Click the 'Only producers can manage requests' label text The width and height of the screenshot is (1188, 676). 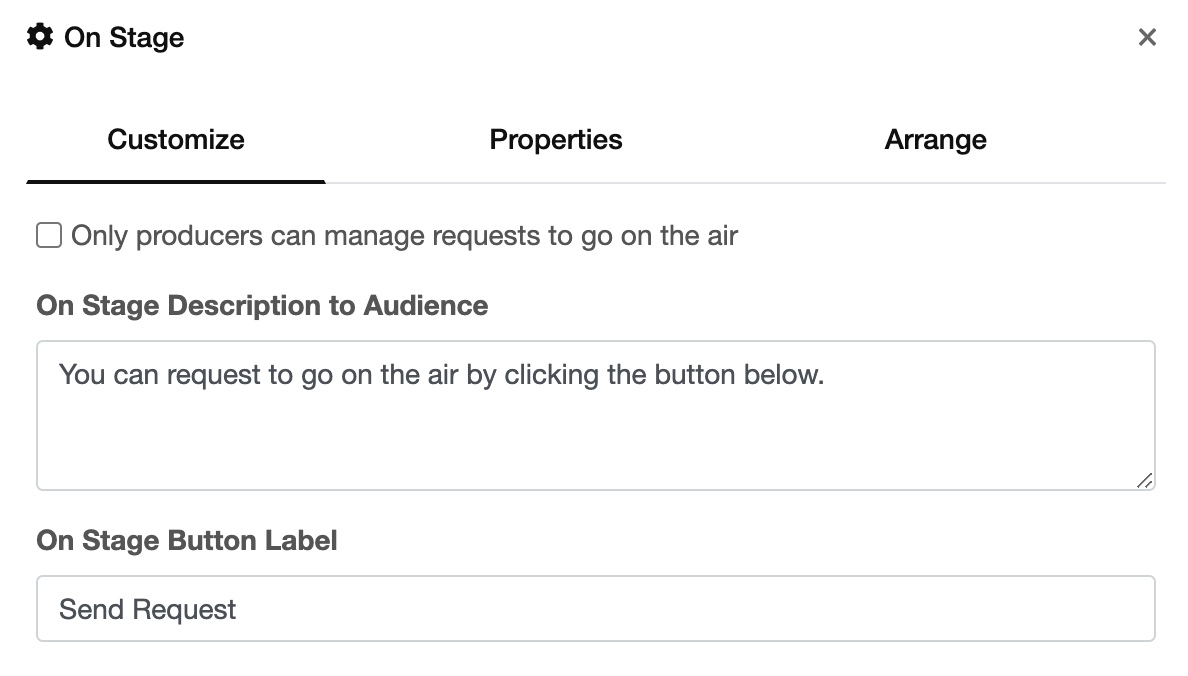pyautogui.click(x=404, y=236)
